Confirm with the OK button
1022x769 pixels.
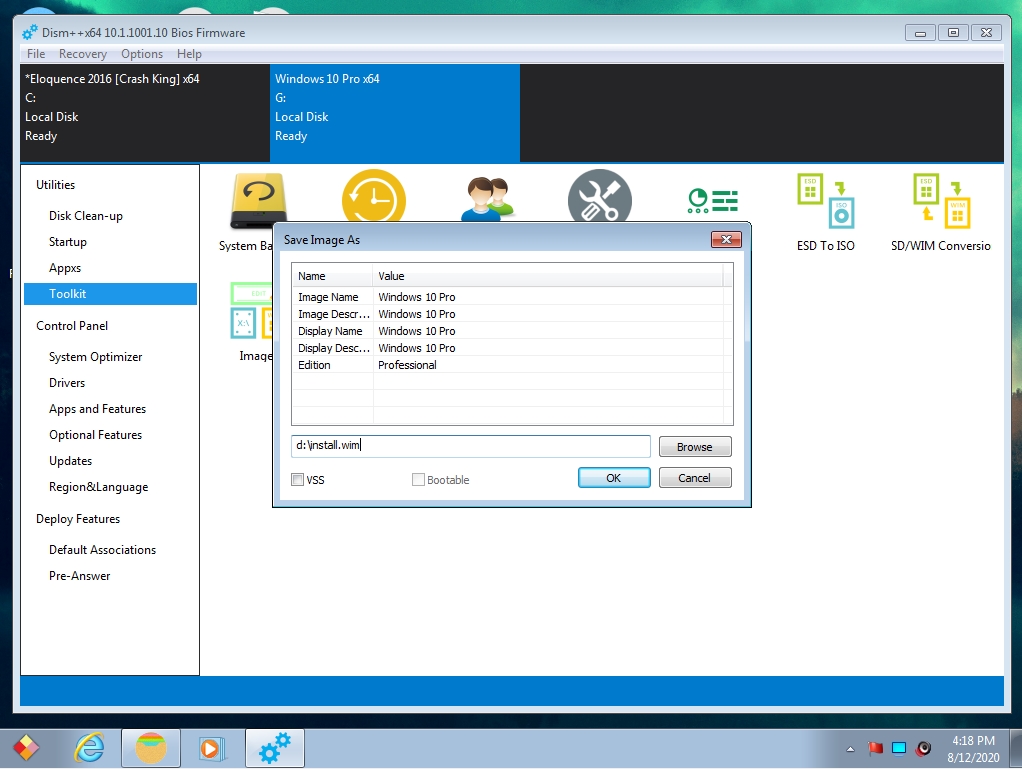(x=613, y=478)
